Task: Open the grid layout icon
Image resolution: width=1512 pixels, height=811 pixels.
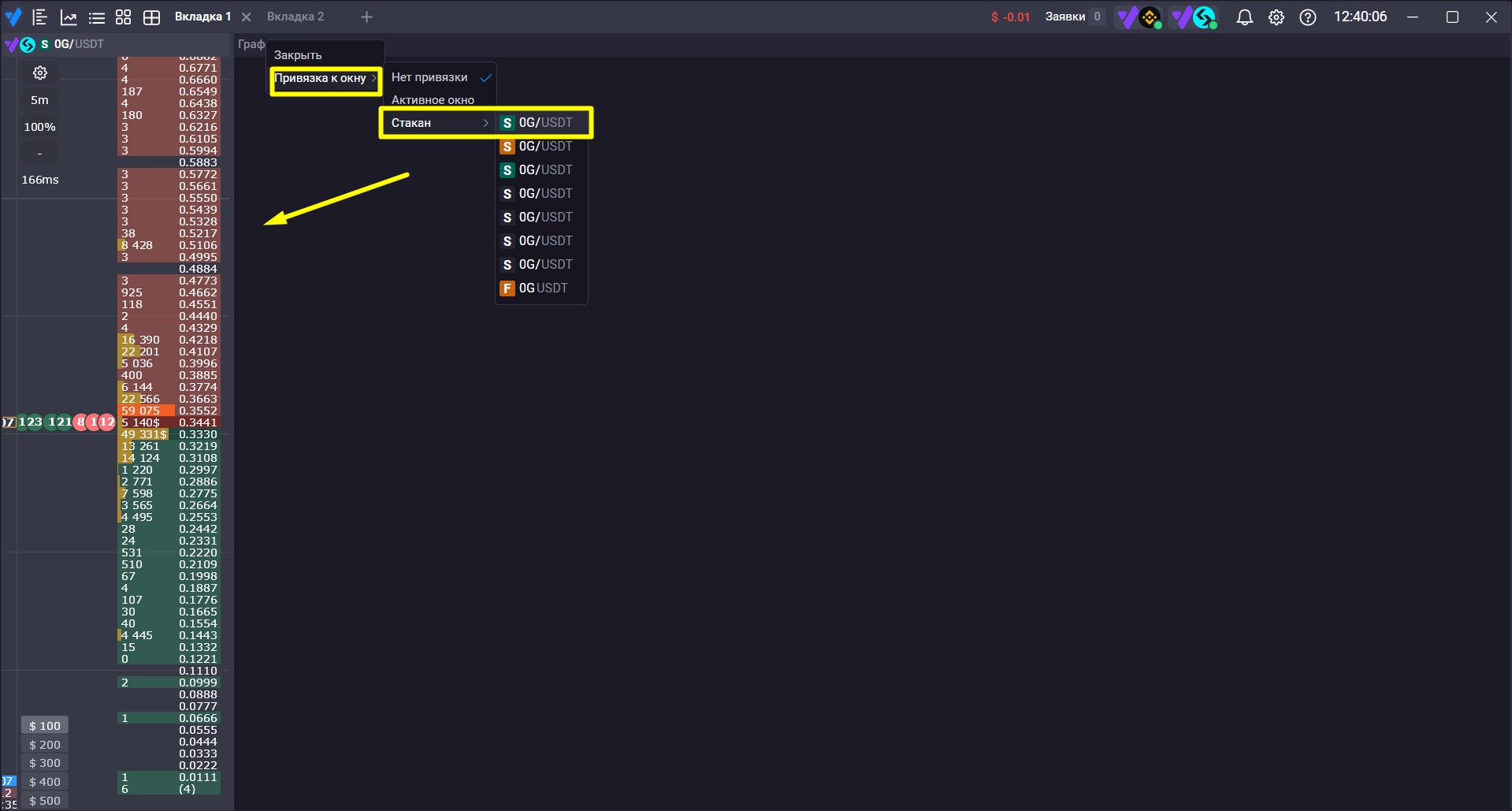Action: point(151,17)
